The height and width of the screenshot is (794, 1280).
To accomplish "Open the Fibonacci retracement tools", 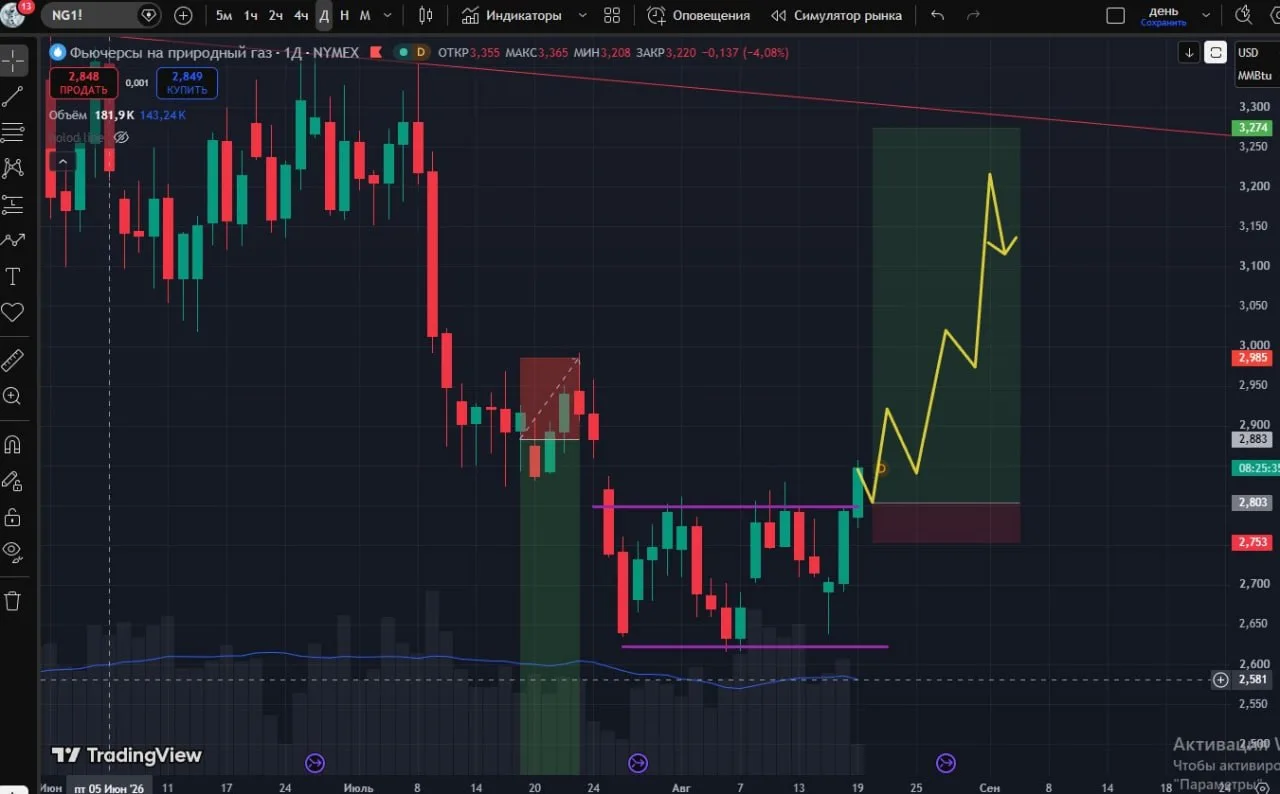I will [13, 132].
